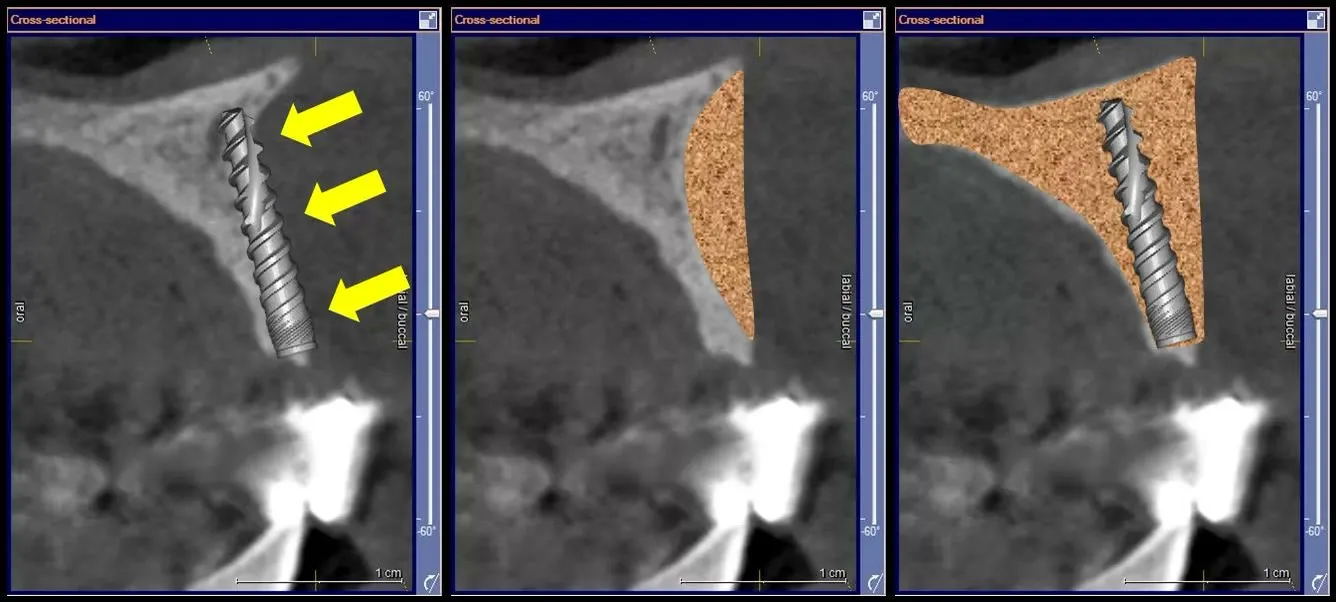Click the 'labial / buccal' label in right panel
This screenshot has height=602, width=1336.
click(1289, 313)
